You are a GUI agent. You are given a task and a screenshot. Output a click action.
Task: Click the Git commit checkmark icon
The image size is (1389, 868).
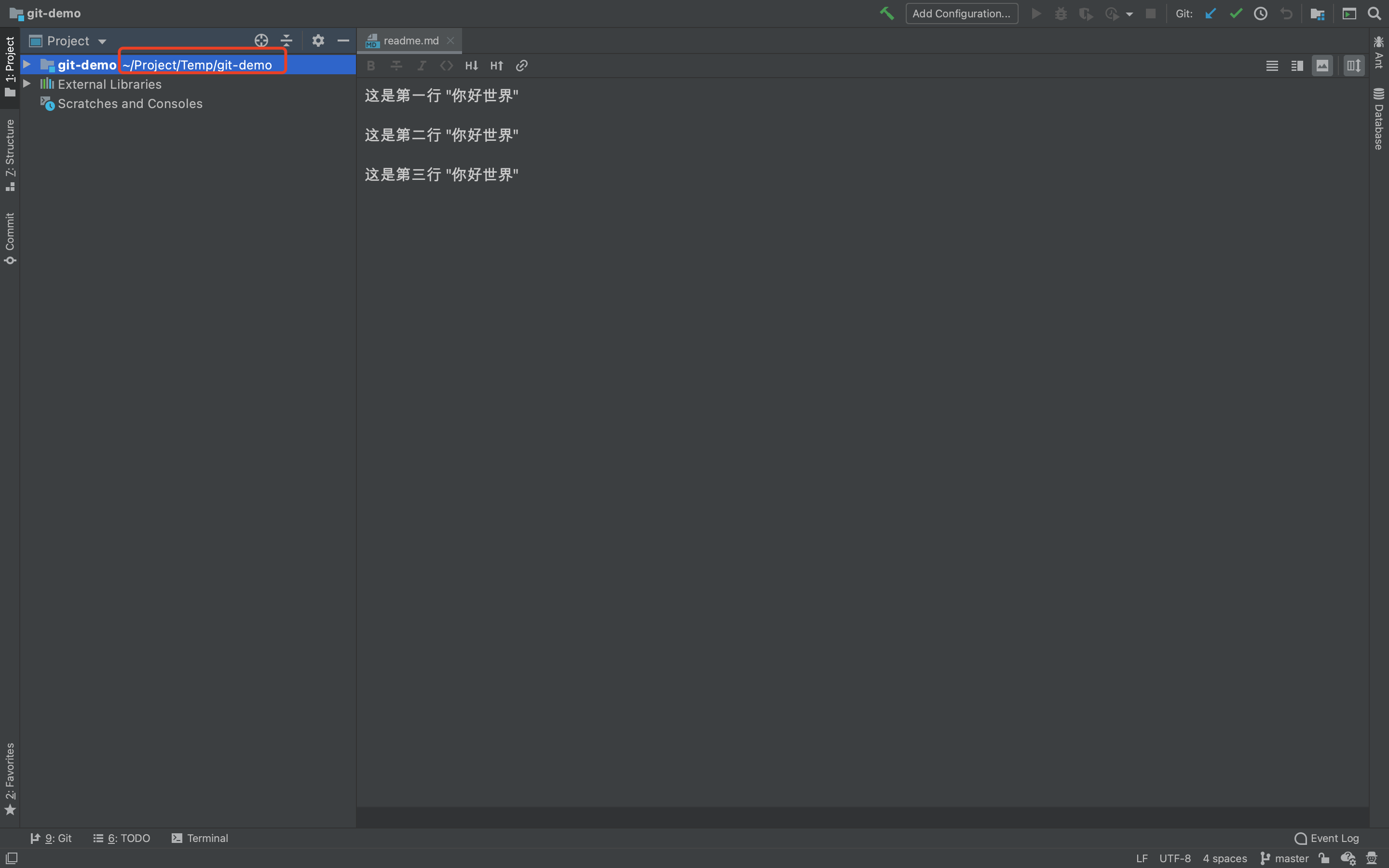(x=1236, y=14)
